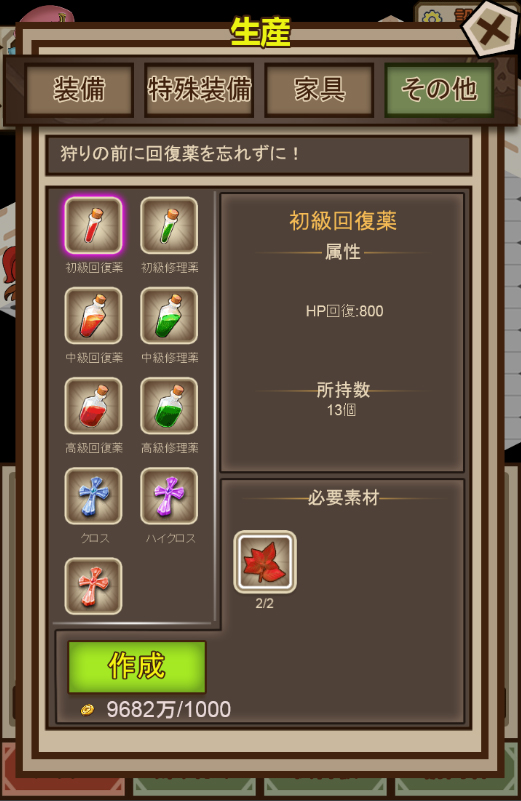Select the 初級修理薬 green potion icon
Viewport: 521px width, 801px height.
click(x=169, y=225)
